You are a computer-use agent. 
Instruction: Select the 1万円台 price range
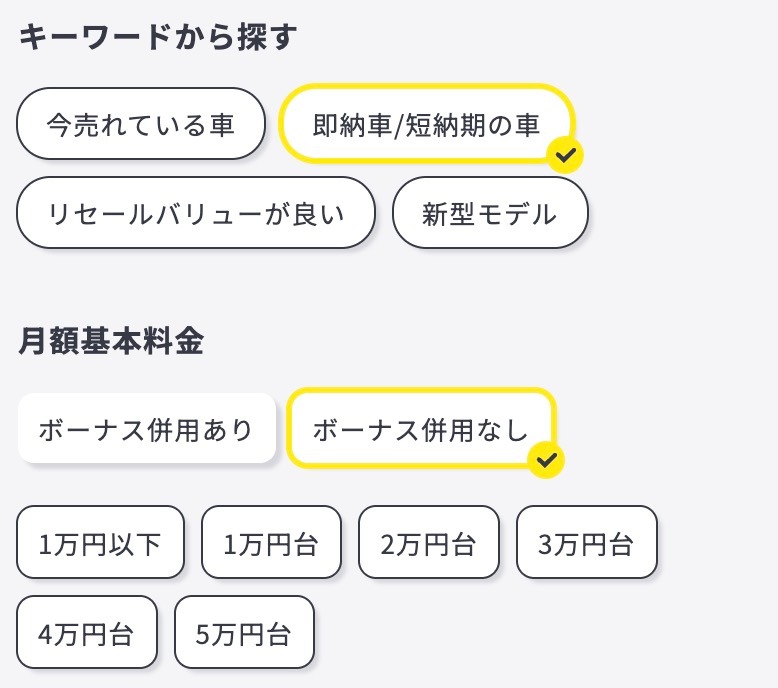click(271, 543)
